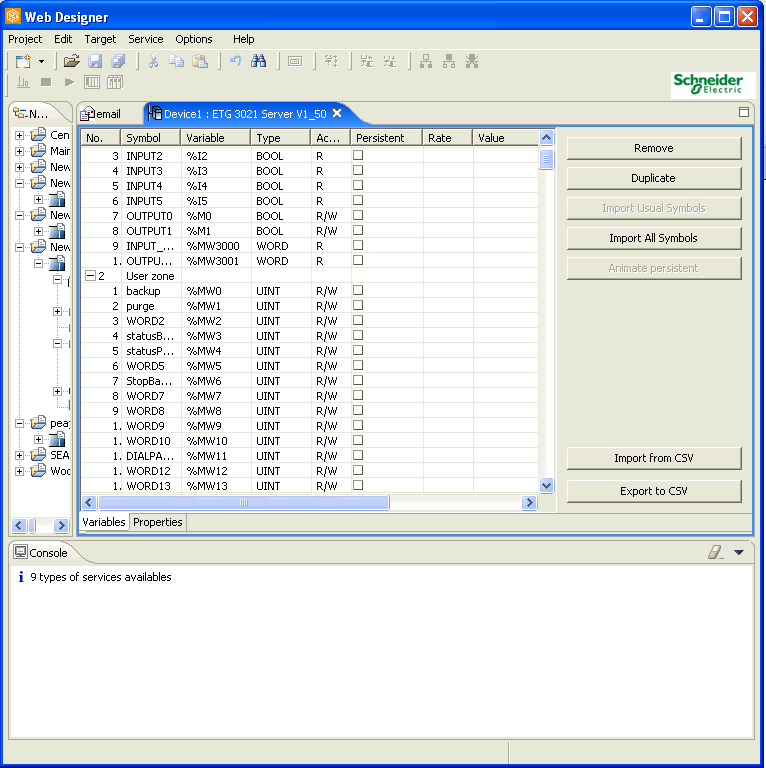Toggle Persistent checkbox for INPUT2

pos(358,155)
